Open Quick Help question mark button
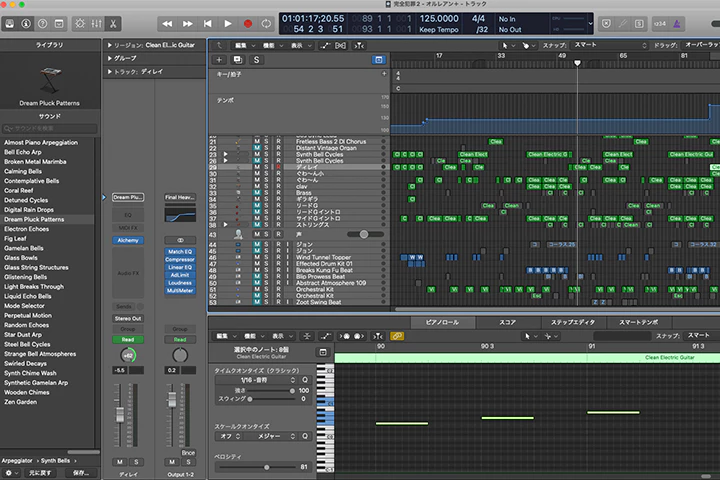 click(43, 23)
